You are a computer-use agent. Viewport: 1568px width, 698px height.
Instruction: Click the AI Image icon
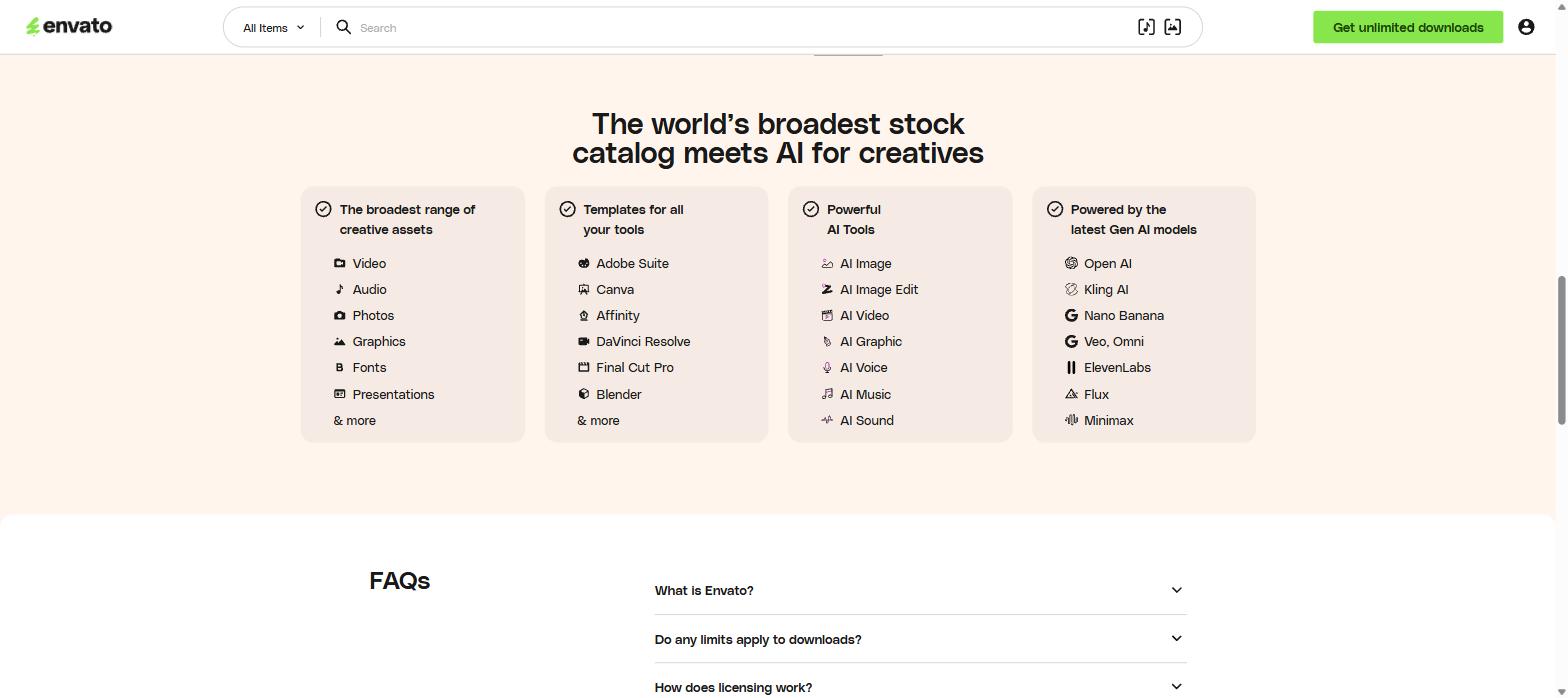tap(827, 263)
